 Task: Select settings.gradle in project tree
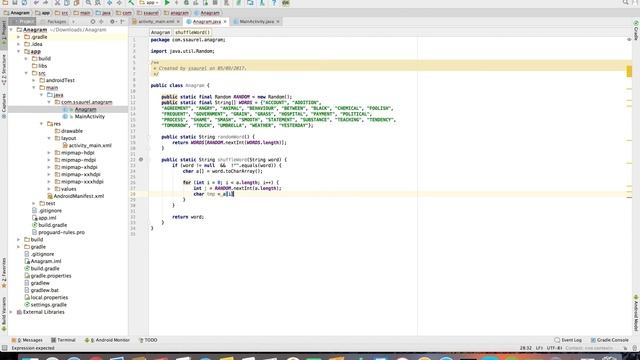48,305
